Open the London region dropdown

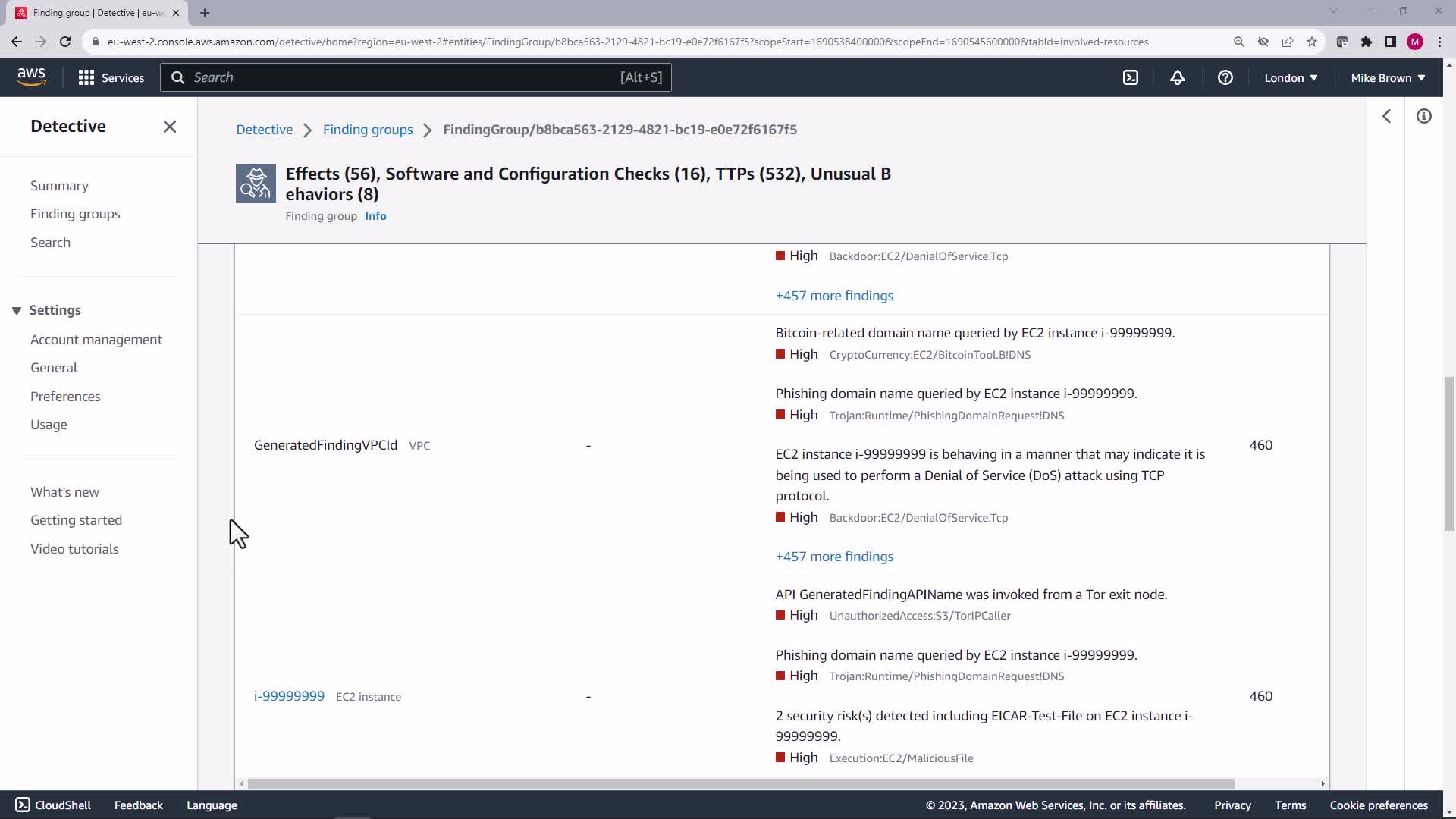click(x=1291, y=77)
